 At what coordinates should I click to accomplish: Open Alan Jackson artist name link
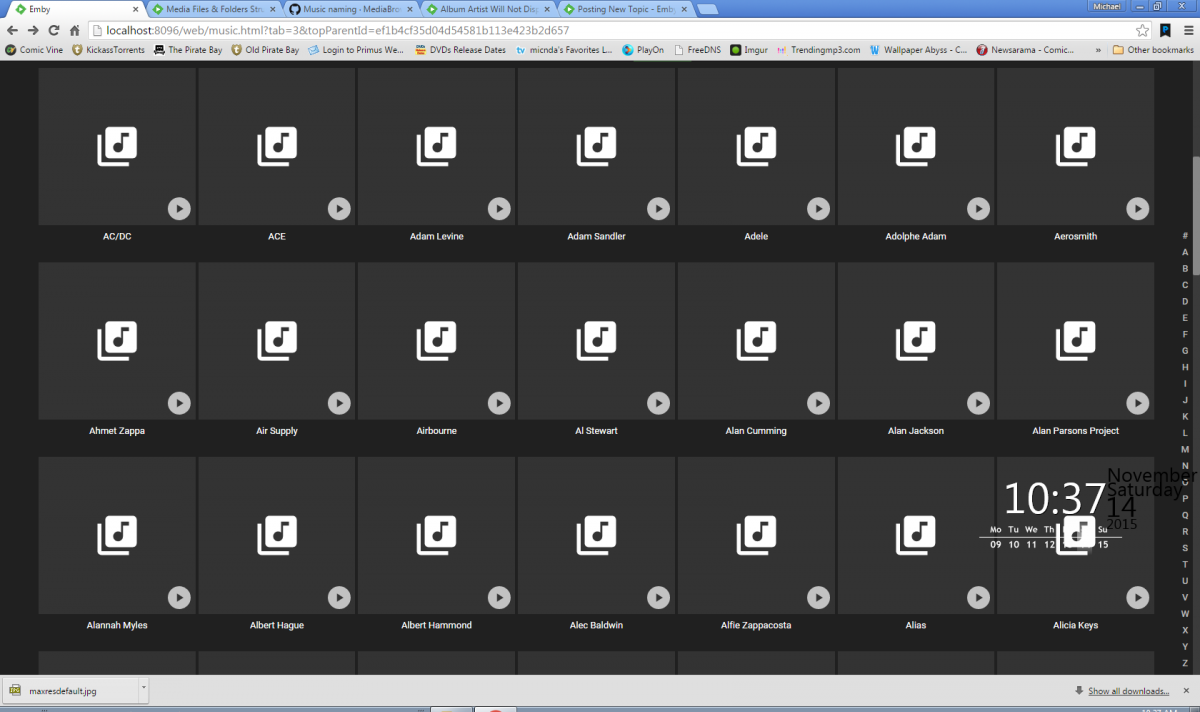point(916,431)
